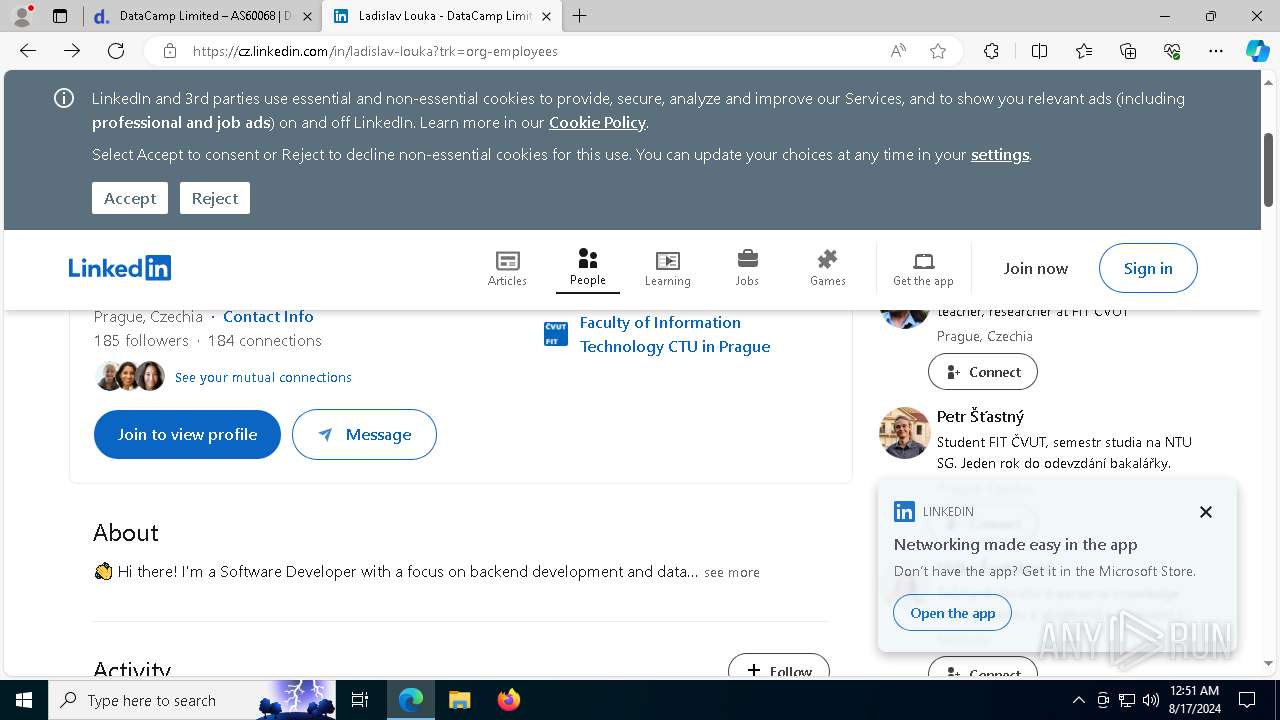Click the Message button
This screenshot has width=1280, height=720.
click(x=364, y=434)
